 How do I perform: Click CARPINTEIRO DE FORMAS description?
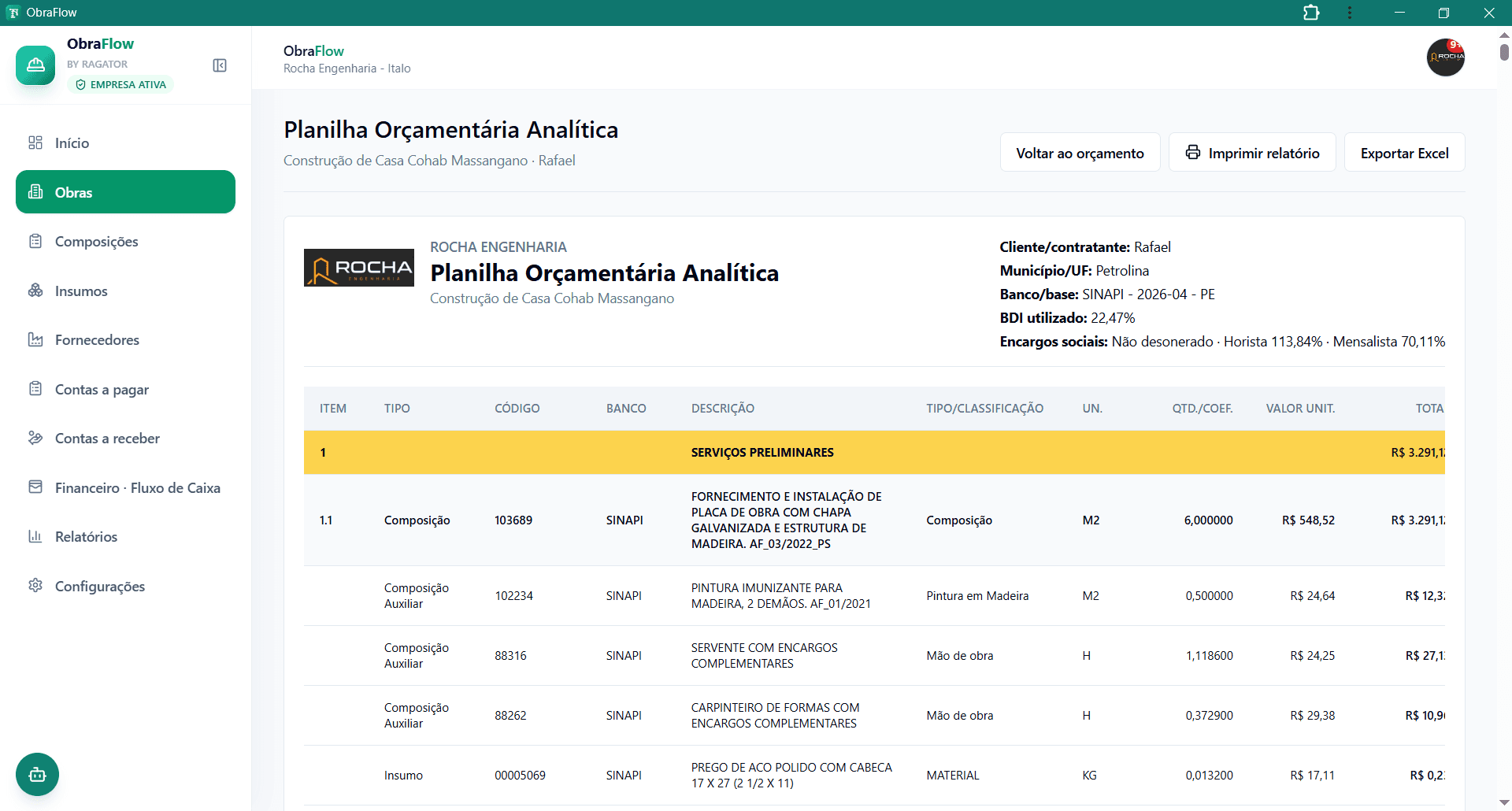[x=776, y=715]
